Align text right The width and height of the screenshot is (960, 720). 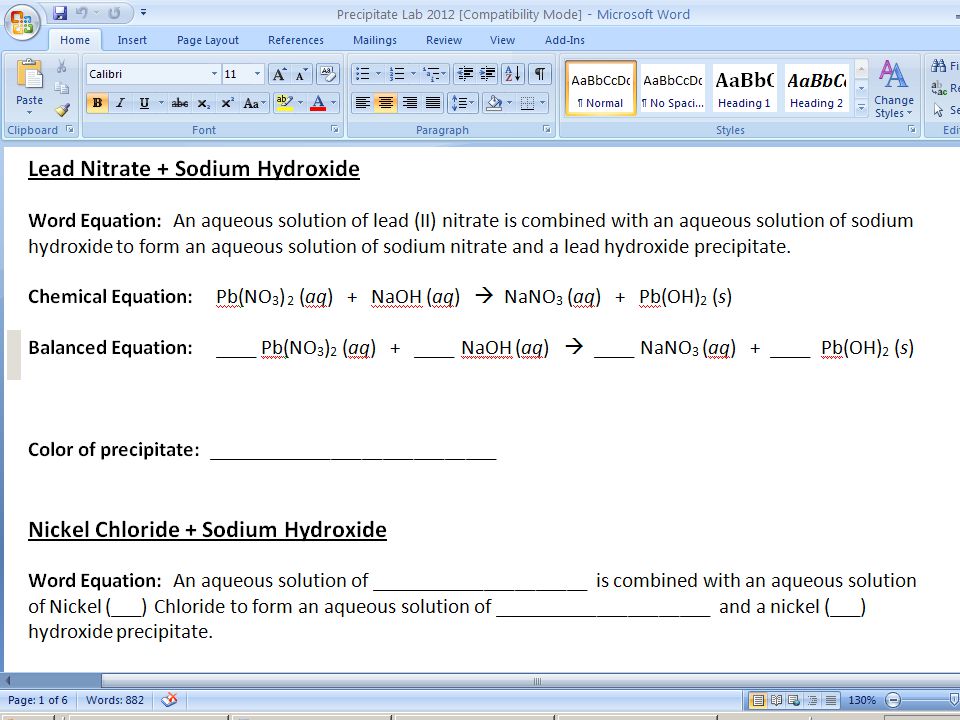pyautogui.click(x=409, y=103)
